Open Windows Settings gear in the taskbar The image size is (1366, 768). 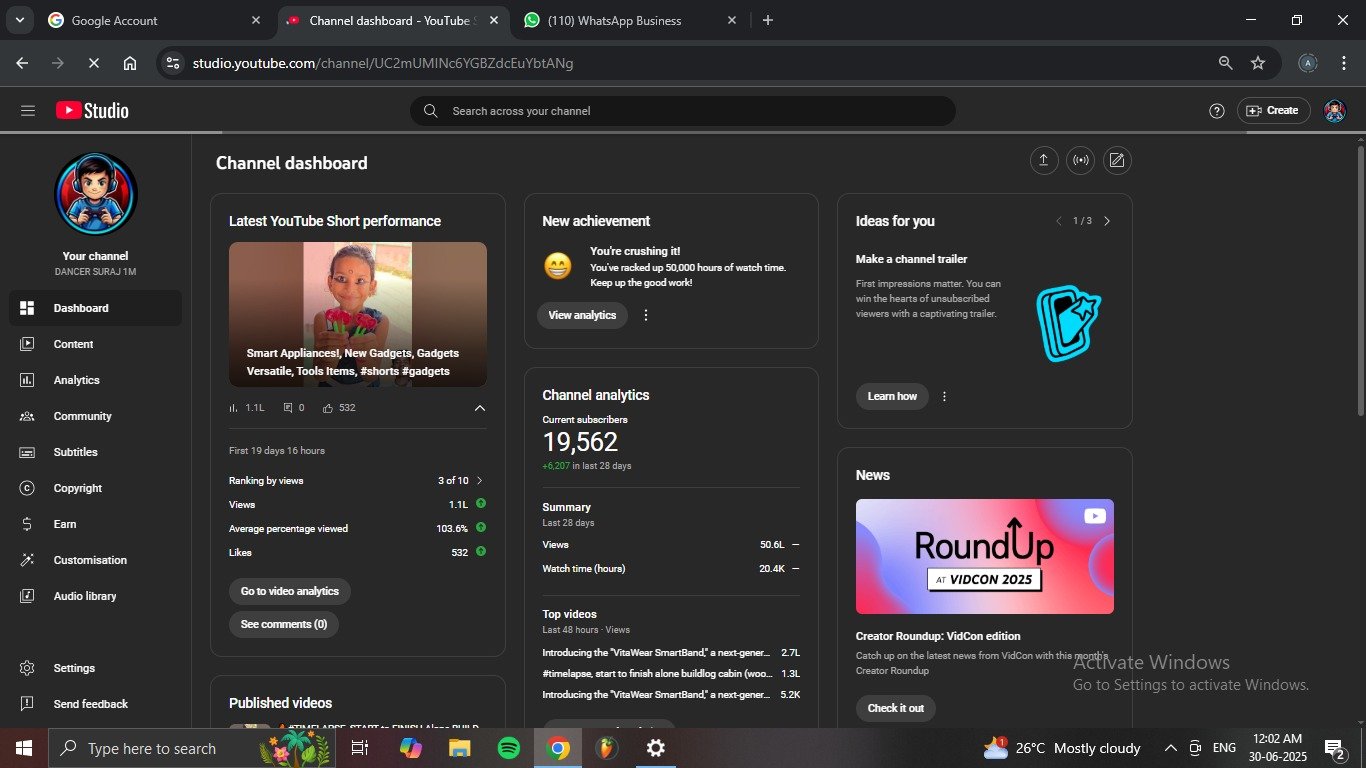(655, 748)
